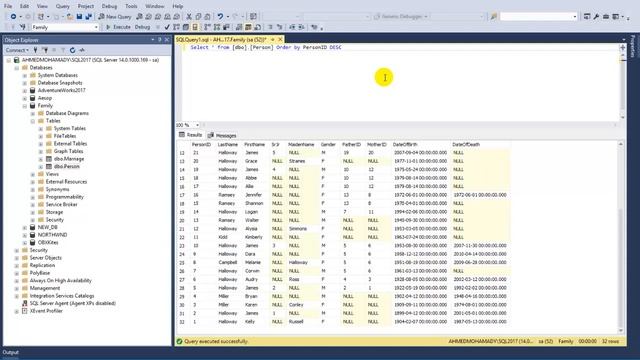Viewport: 640px width, 360px height.
Task: Click inside the SQL query text line
Action: pos(266,47)
